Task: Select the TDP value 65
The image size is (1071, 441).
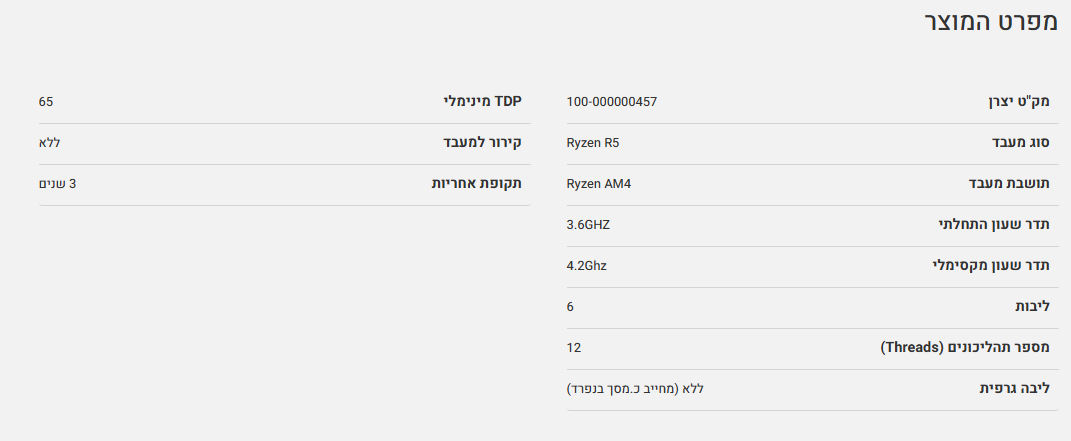Action: [46, 102]
